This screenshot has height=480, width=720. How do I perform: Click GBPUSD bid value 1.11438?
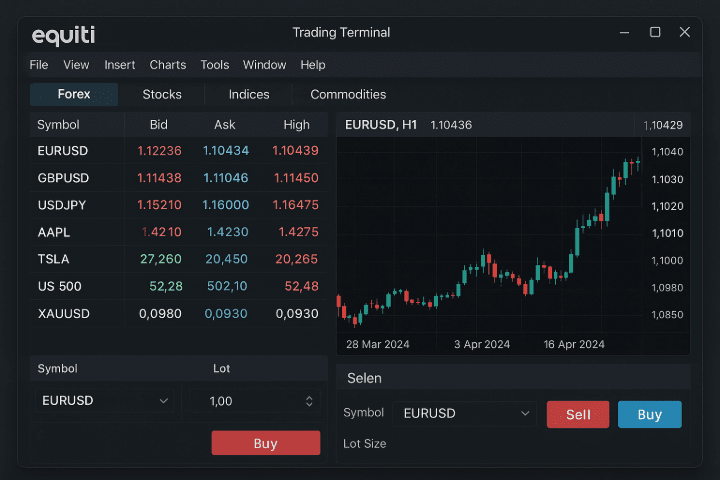pos(159,178)
